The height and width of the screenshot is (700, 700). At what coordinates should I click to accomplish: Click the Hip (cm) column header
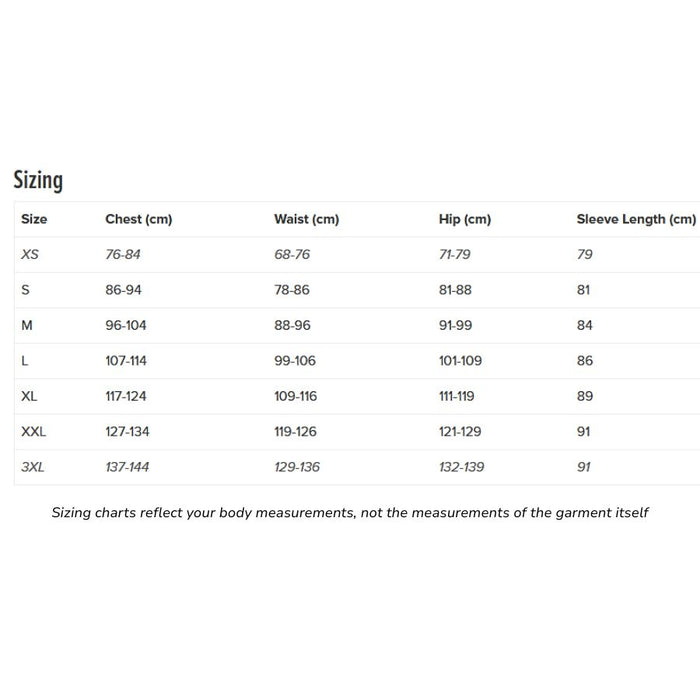click(x=465, y=219)
